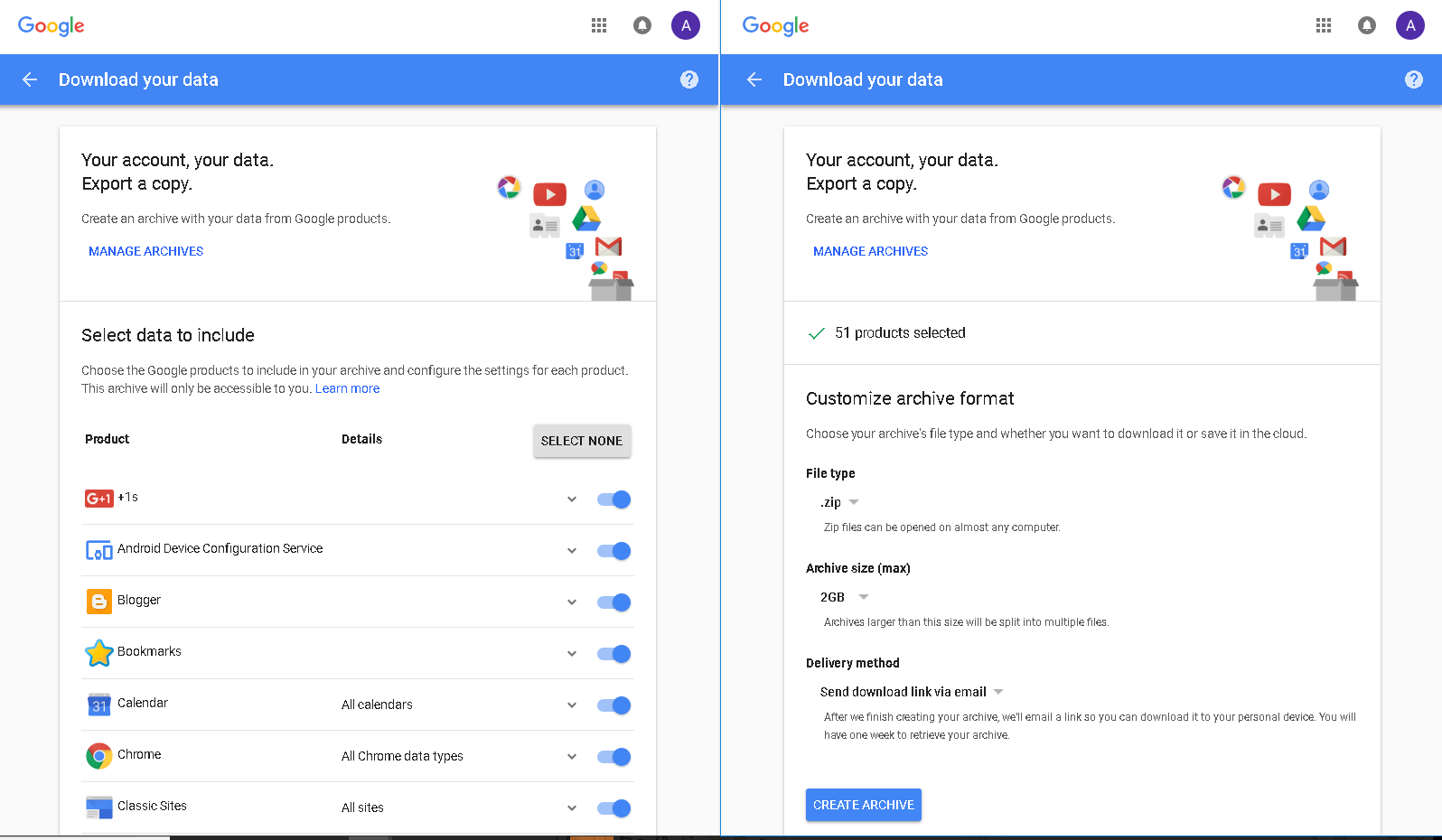
Task: Expand the +1s details chevron
Action: (x=572, y=499)
